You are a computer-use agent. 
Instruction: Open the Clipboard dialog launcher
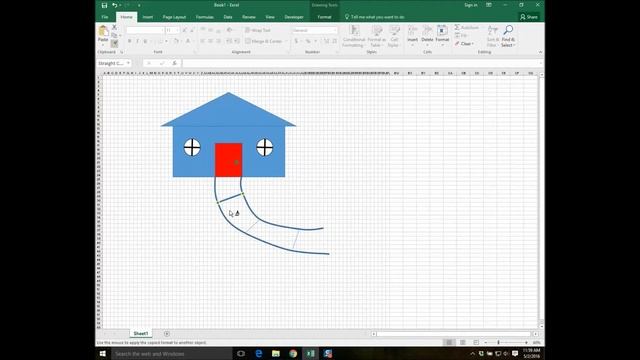click(122, 52)
